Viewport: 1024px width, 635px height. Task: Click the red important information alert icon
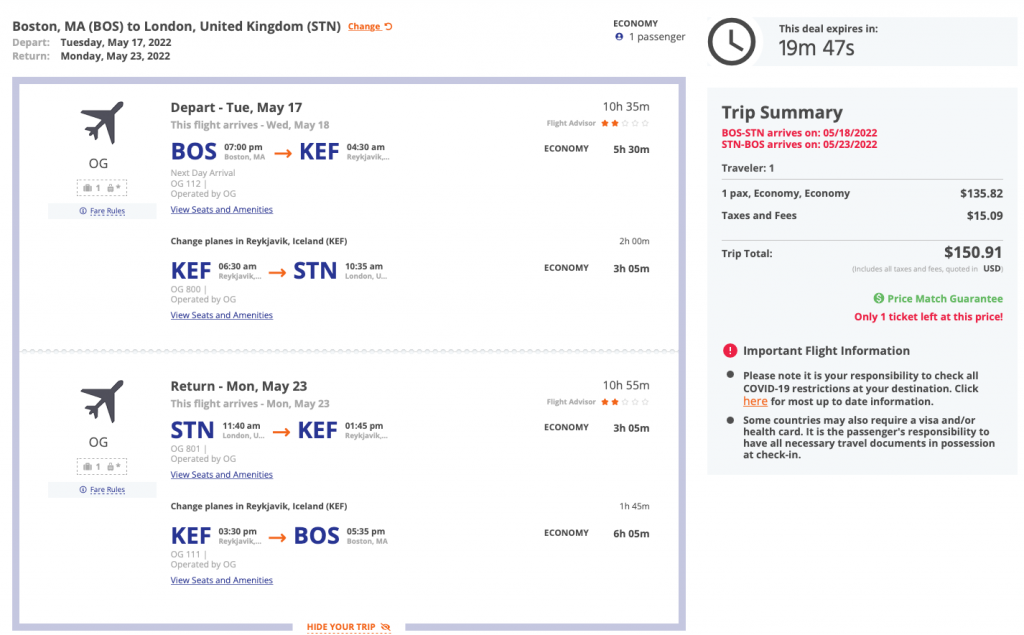click(730, 351)
